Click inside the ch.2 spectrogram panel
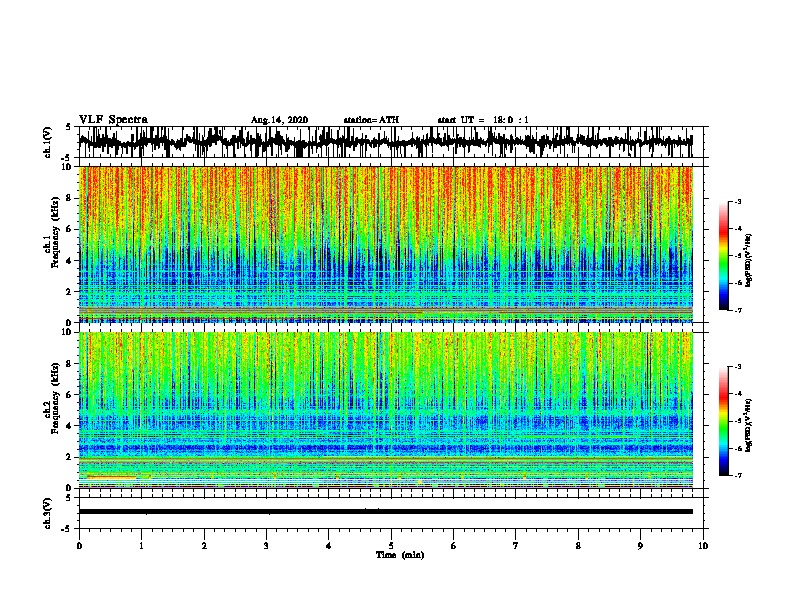 point(385,410)
